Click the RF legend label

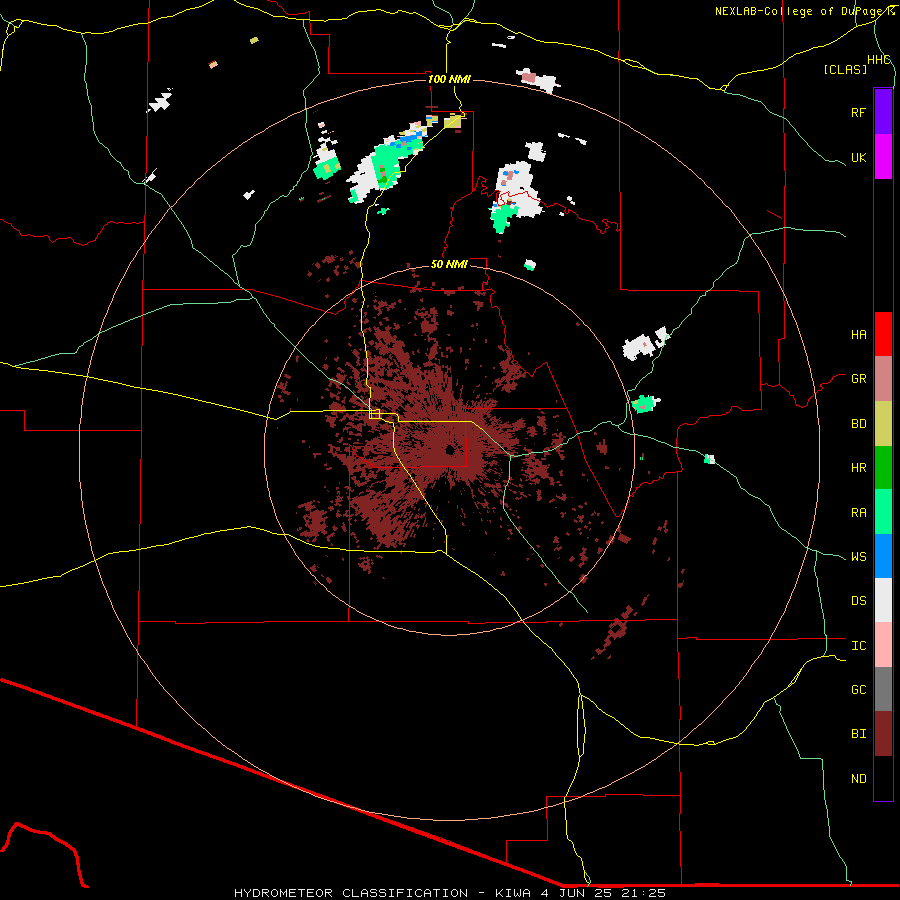click(x=858, y=112)
